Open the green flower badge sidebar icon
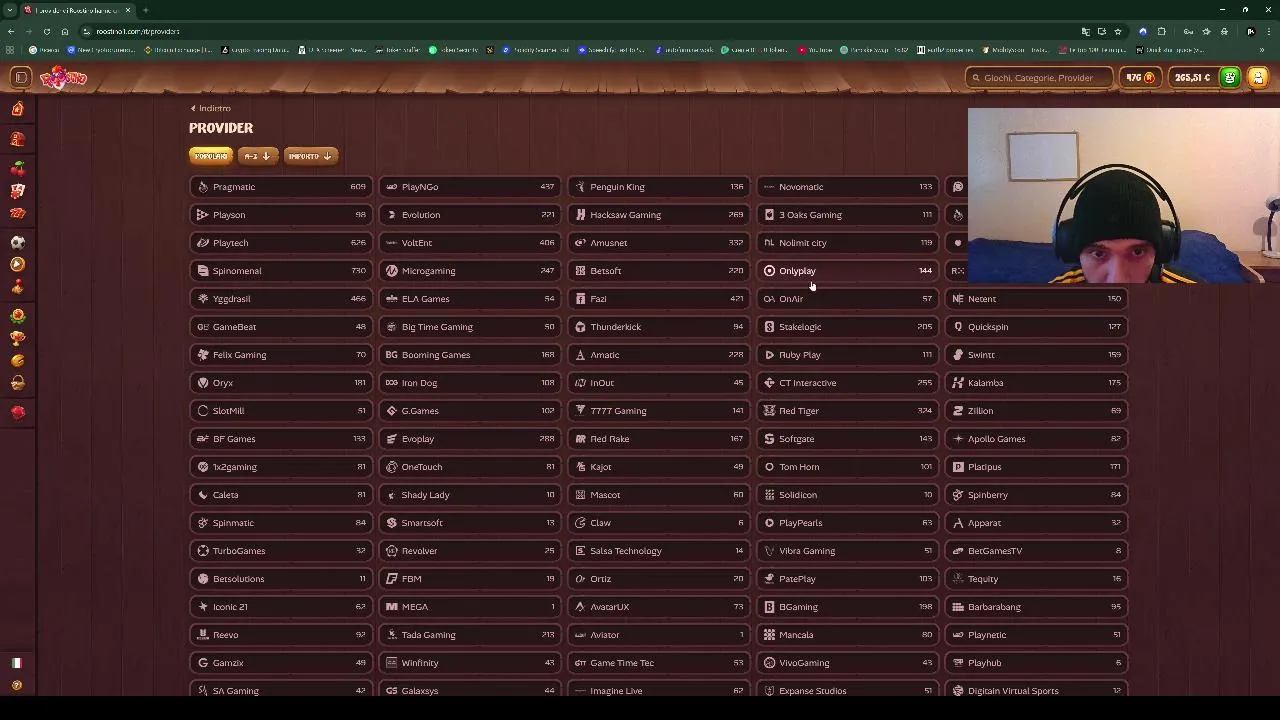This screenshot has height=720, width=1280. pyautogui.click(x=17, y=316)
